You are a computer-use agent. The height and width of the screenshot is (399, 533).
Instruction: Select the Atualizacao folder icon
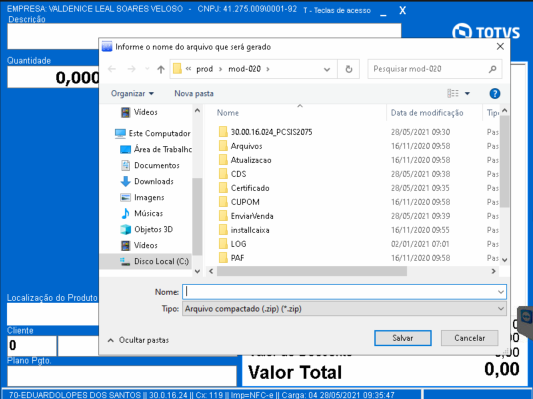(x=223, y=160)
